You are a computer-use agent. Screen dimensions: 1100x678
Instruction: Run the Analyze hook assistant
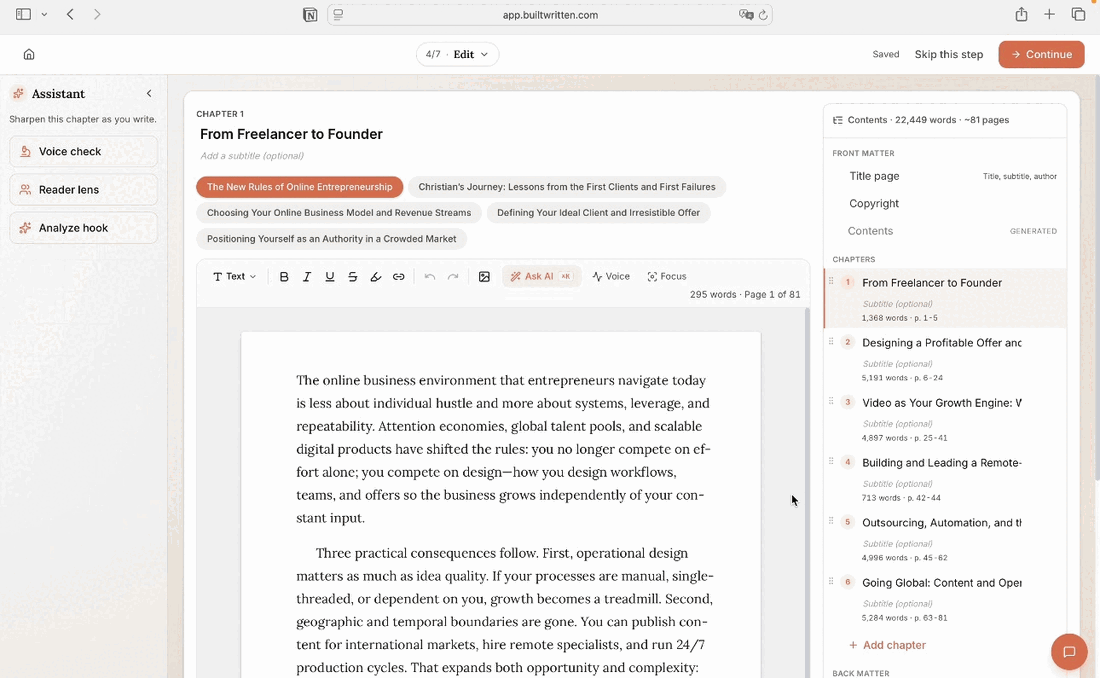coord(83,228)
